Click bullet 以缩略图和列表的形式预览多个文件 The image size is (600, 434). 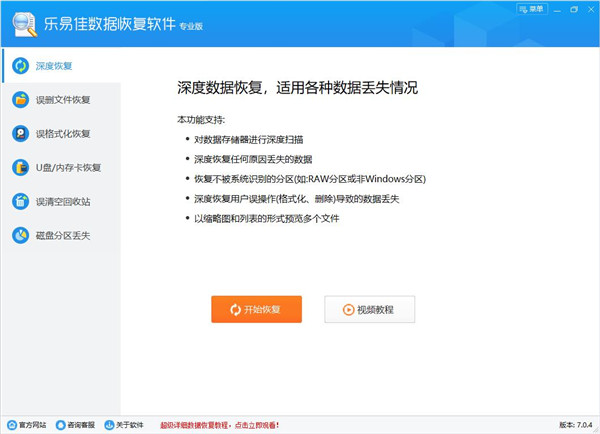(x=266, y=219)
